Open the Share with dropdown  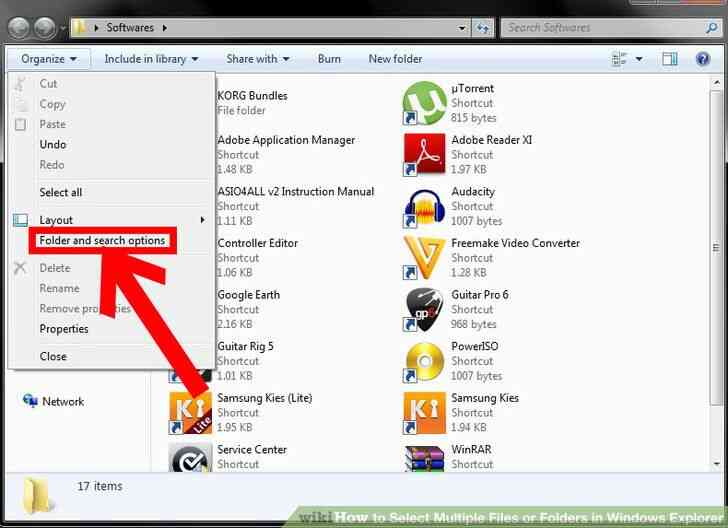point(258,59)
